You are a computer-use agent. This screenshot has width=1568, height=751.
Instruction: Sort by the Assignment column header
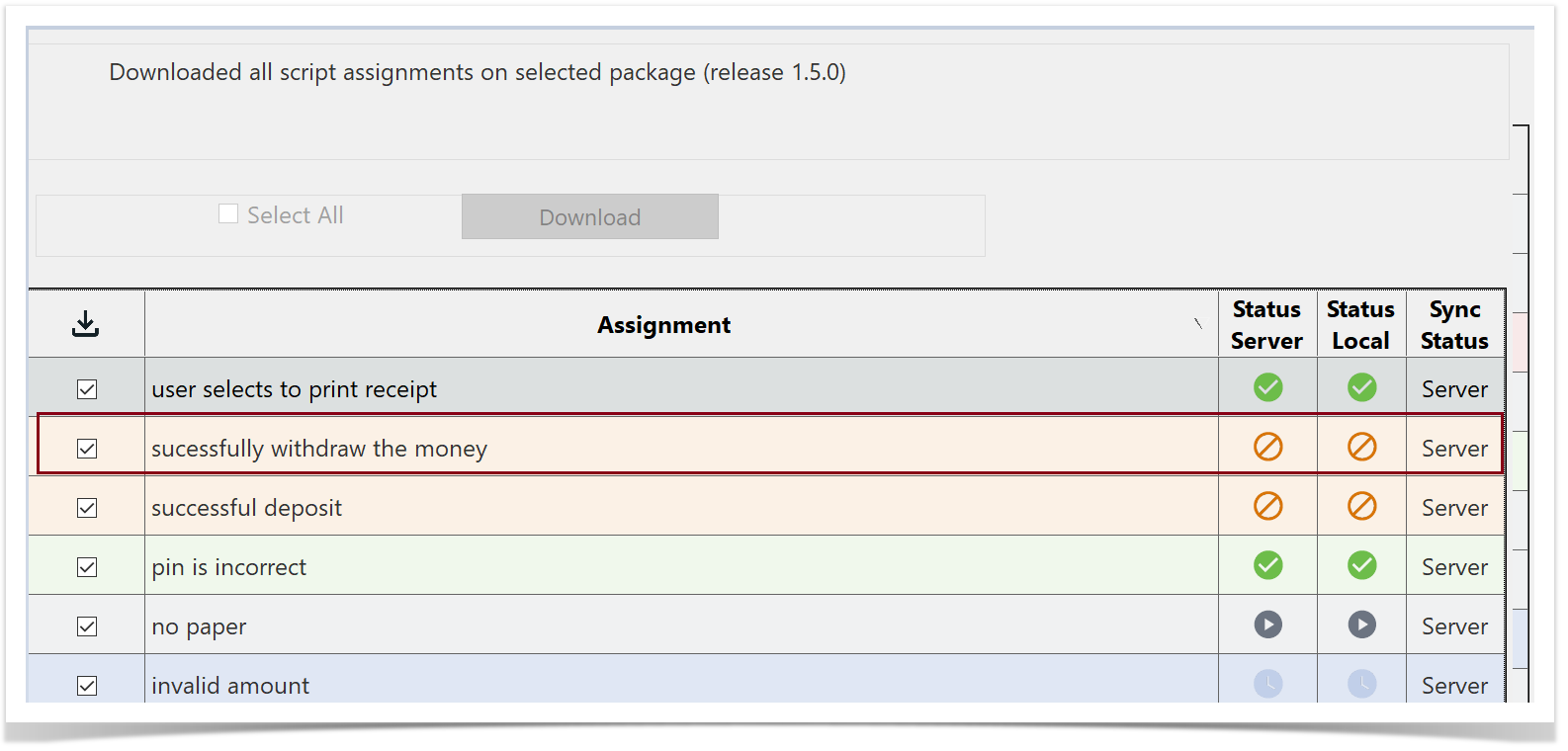(663, 325)
